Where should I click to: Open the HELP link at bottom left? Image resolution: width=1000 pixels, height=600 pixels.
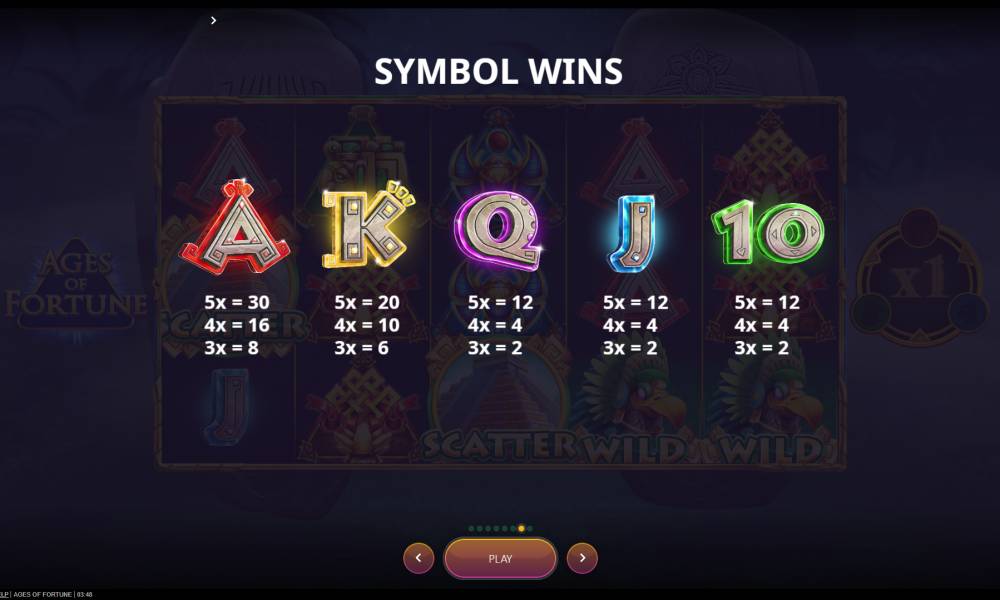tap(4, 594)
